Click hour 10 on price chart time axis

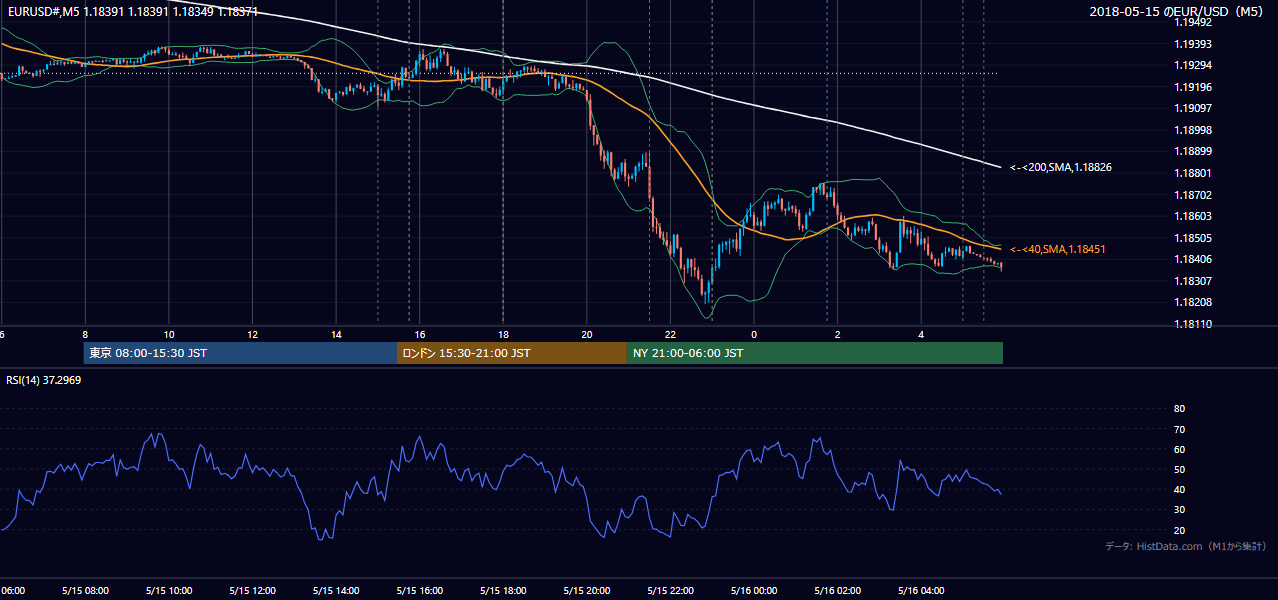tap(169, 334)
